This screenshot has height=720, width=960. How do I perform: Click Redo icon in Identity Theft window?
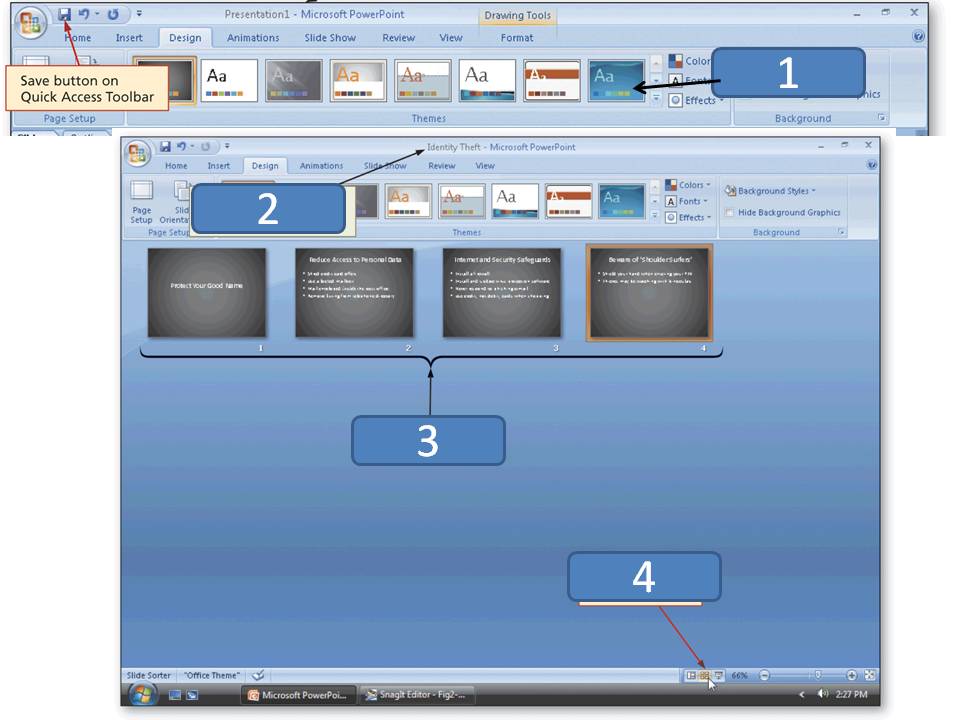(206, 146)
